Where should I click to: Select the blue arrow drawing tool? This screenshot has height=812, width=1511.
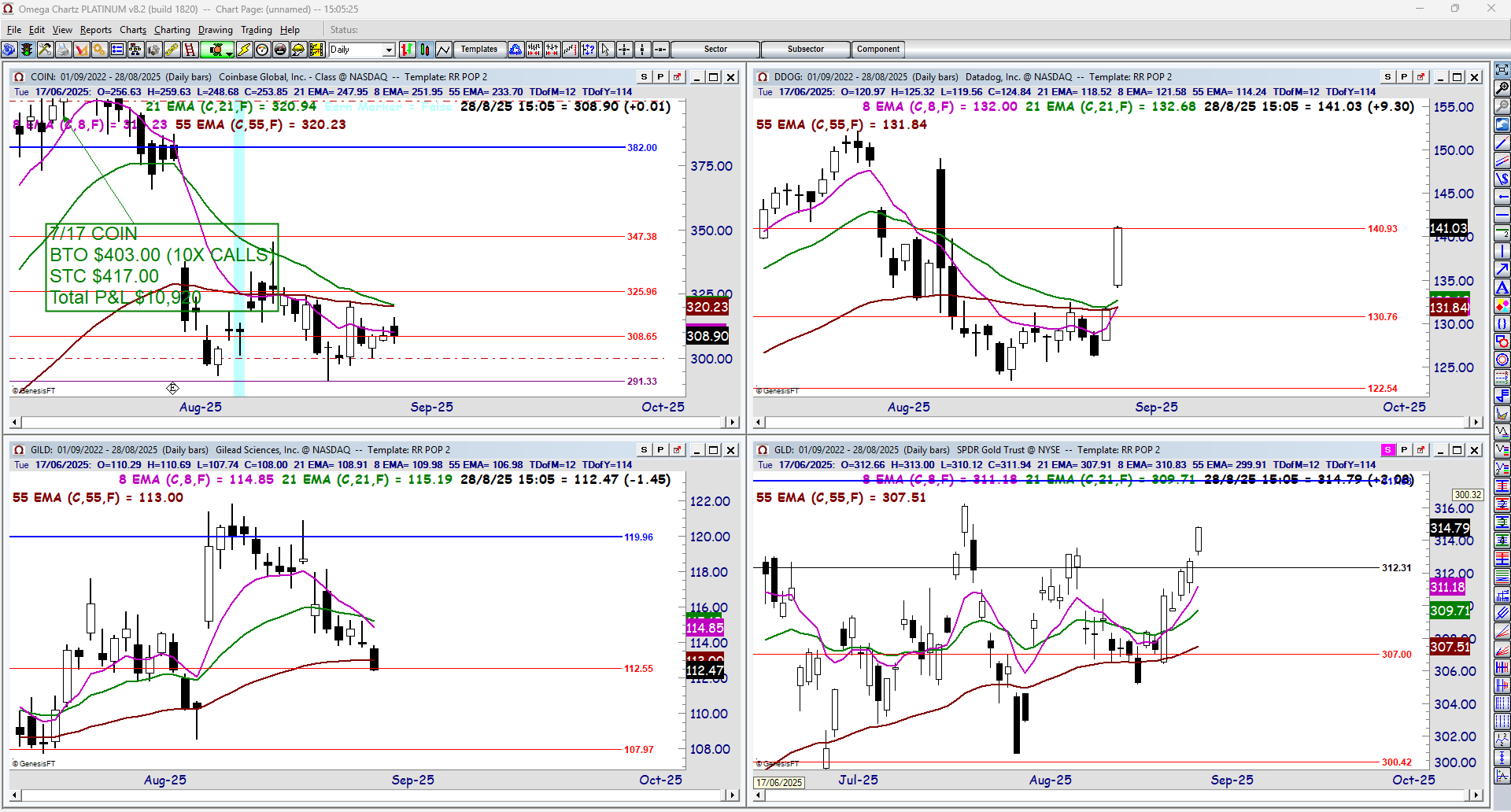[x=1502, y=270]
